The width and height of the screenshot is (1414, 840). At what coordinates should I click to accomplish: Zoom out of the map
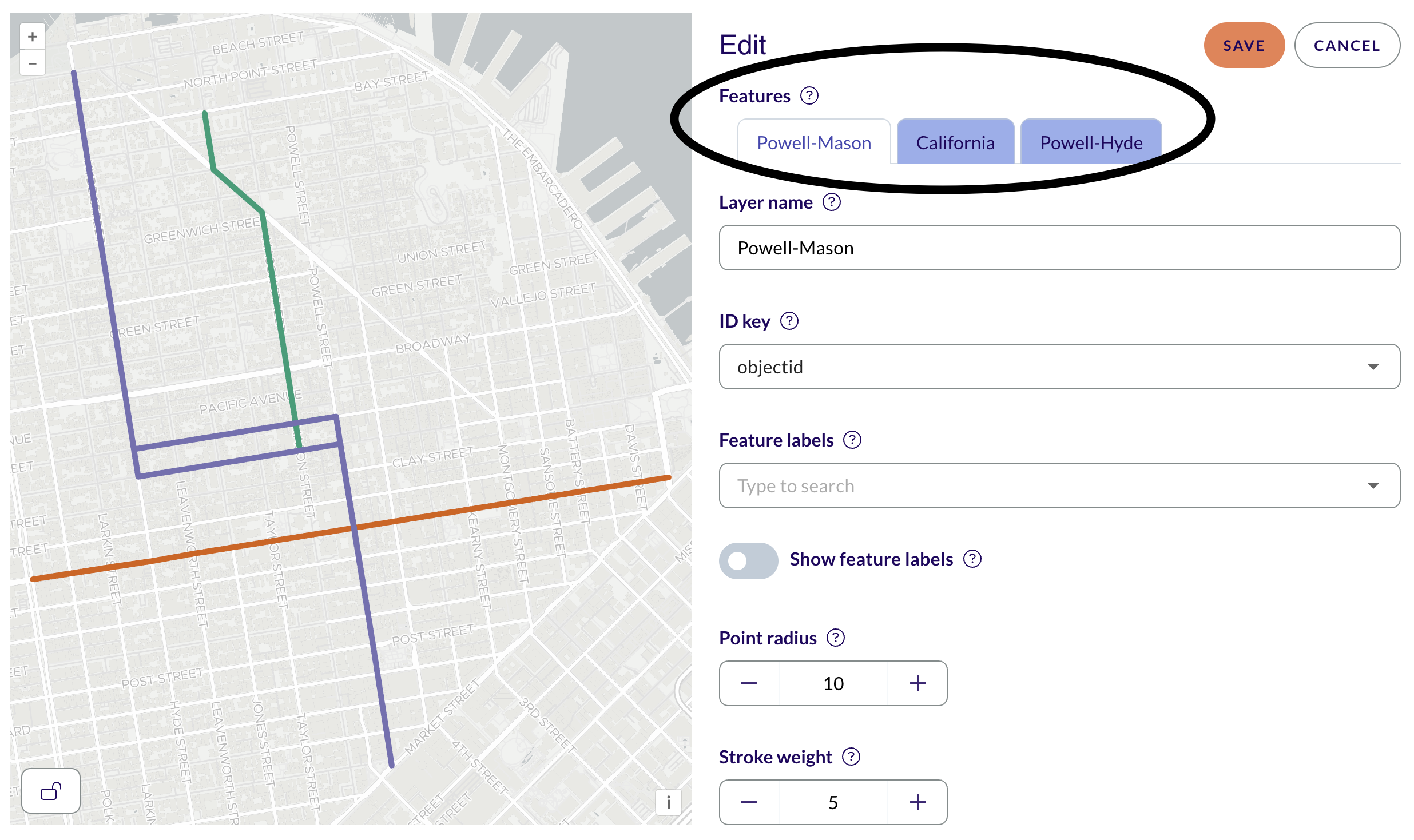pyautogui.click(x=33, y=63)
